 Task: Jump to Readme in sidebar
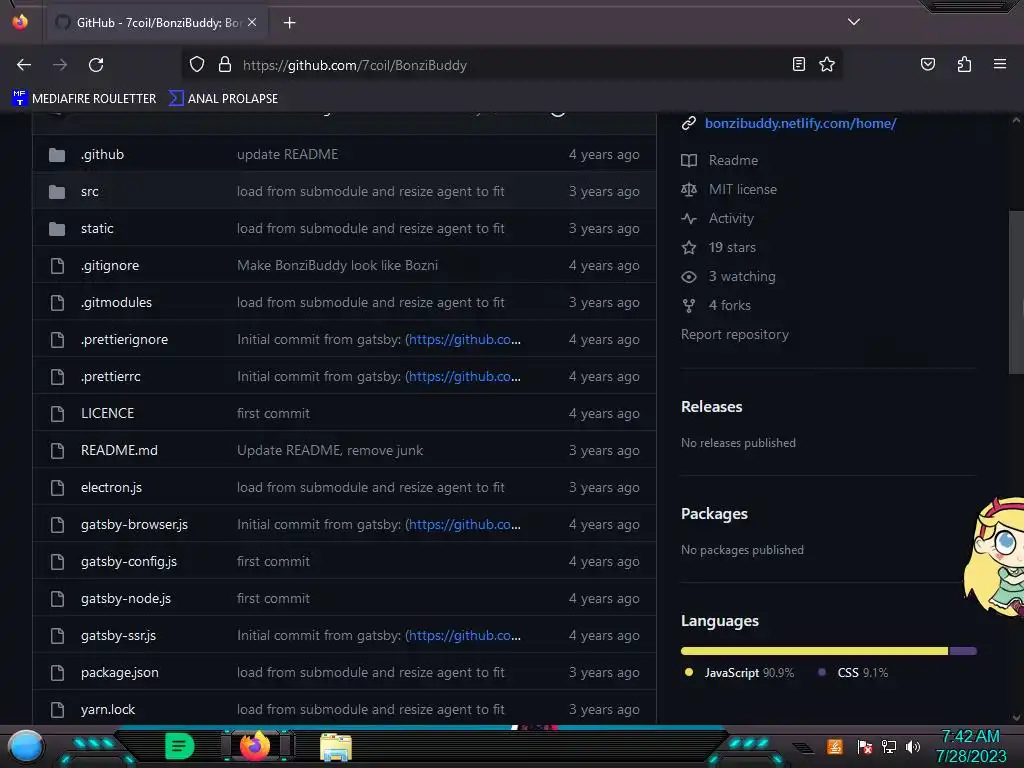click(733, 161)
